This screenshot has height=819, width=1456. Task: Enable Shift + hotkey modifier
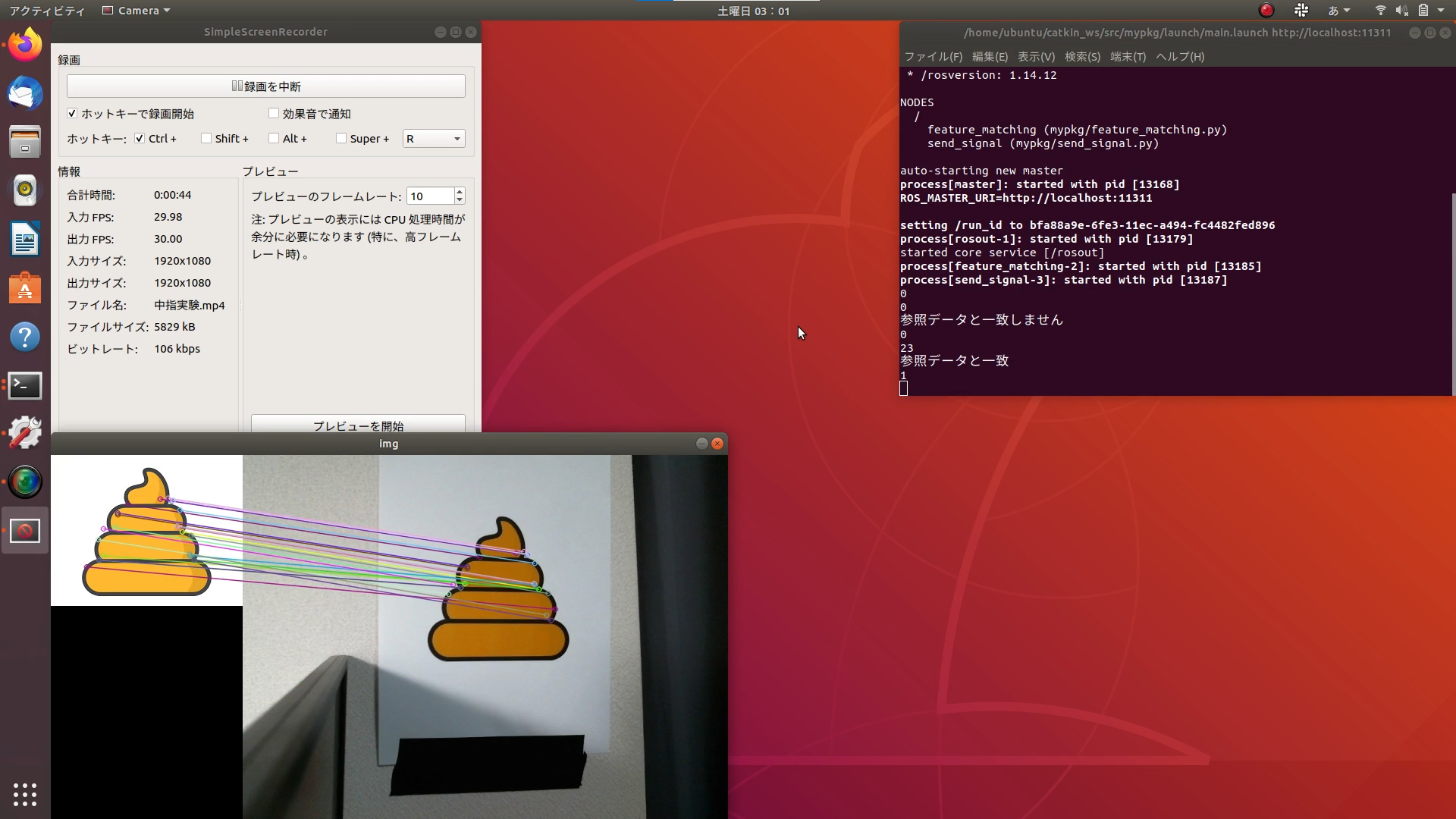[x=206, y=139]
